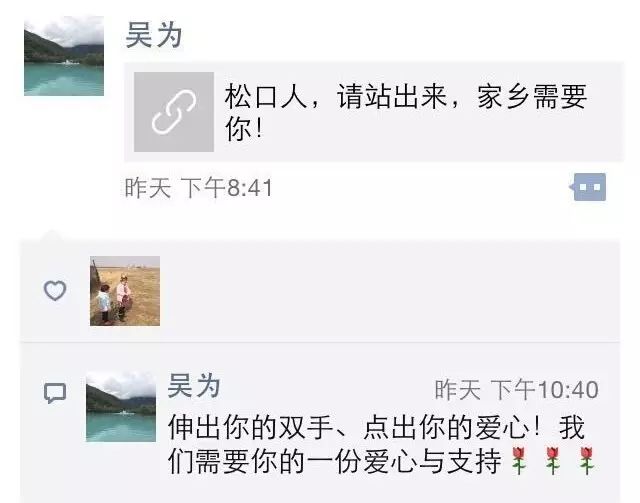Tap the speech bubble comments icon
This screenshot has width=640, height=503.
click(55, 393)
